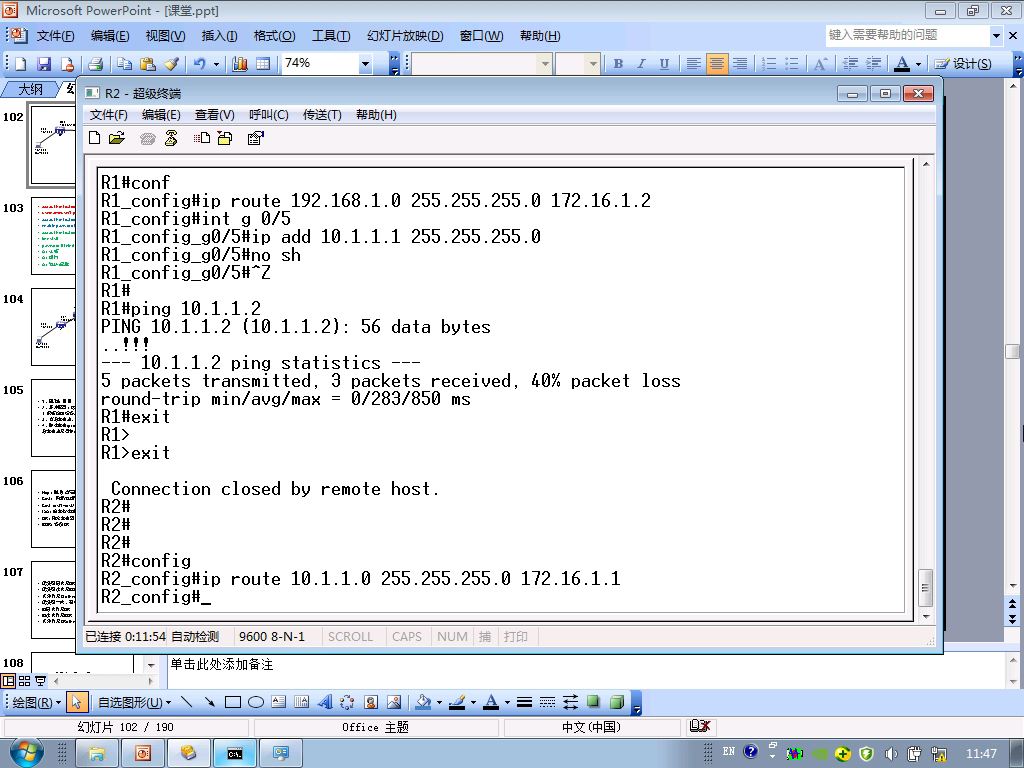The image size is (1024, 768).
Task: Open help question box dropdown arrow
Action: pos(997,35)
